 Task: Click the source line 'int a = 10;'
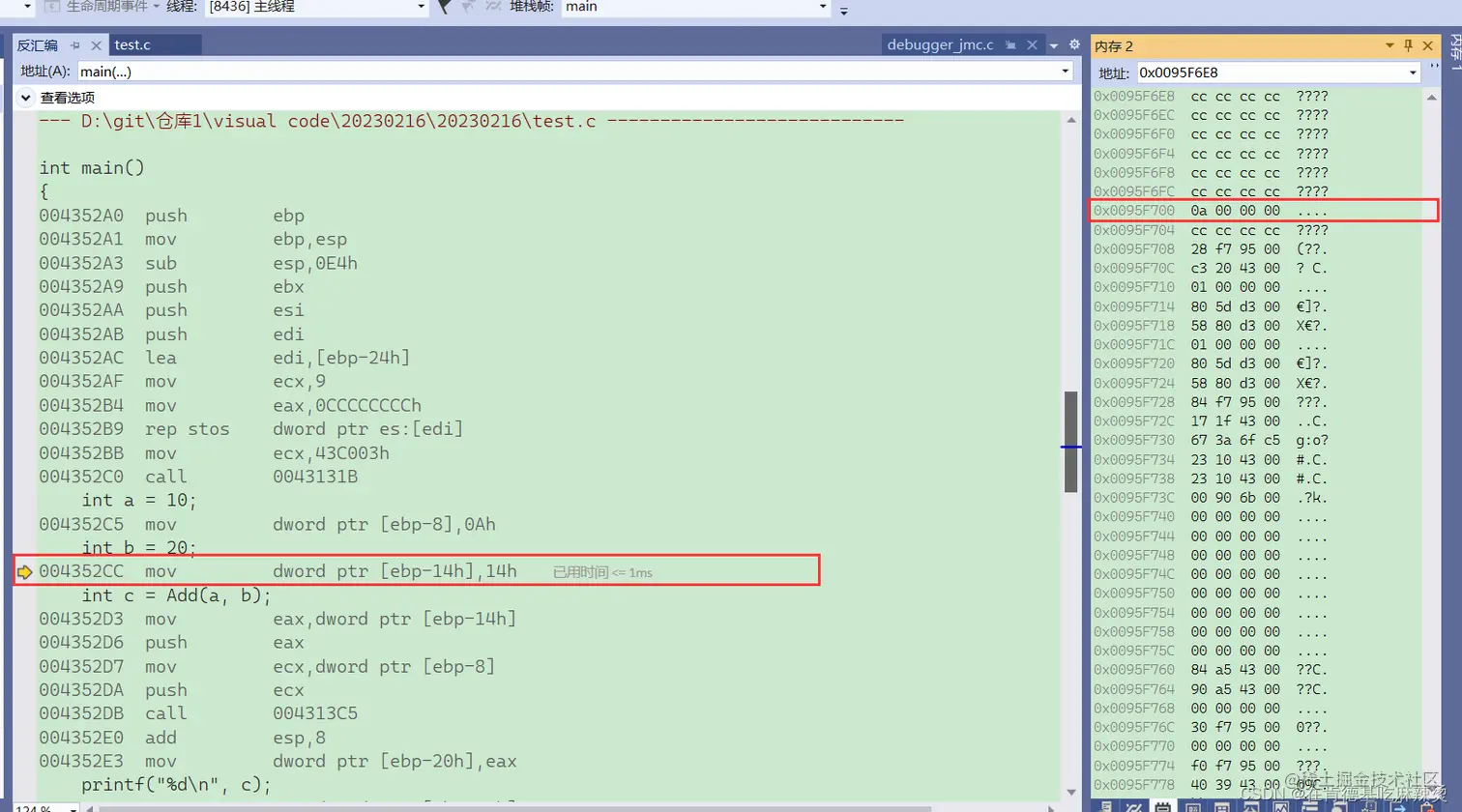tap(139, 501)
